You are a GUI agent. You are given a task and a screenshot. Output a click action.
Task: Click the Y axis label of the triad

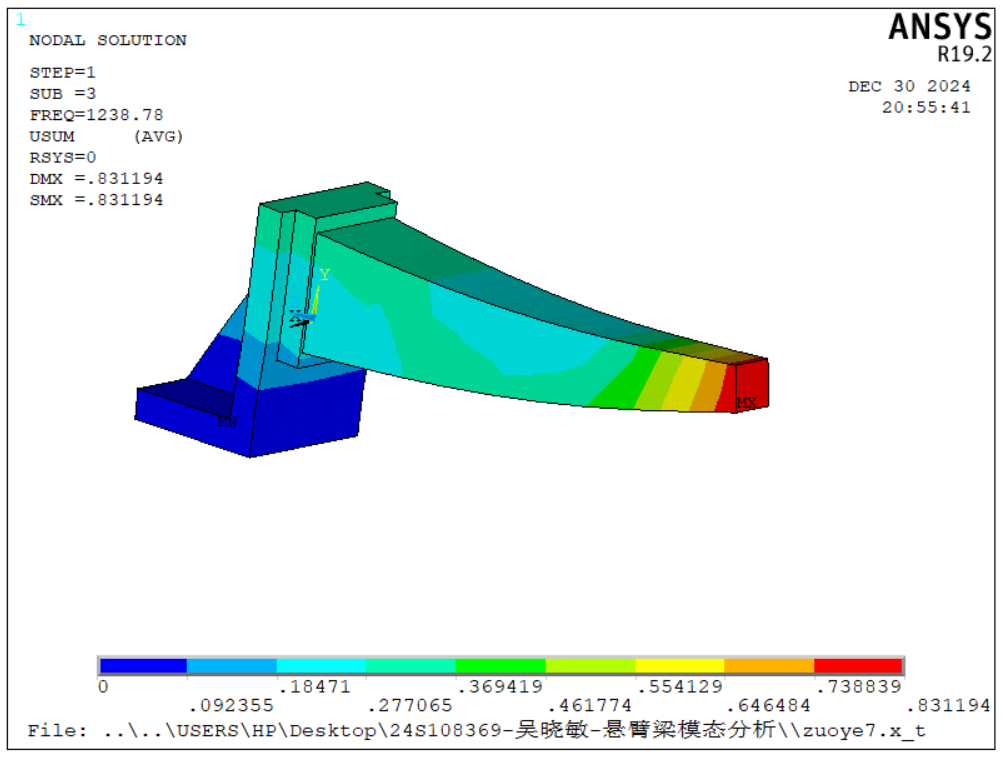[x=324, y=275]
